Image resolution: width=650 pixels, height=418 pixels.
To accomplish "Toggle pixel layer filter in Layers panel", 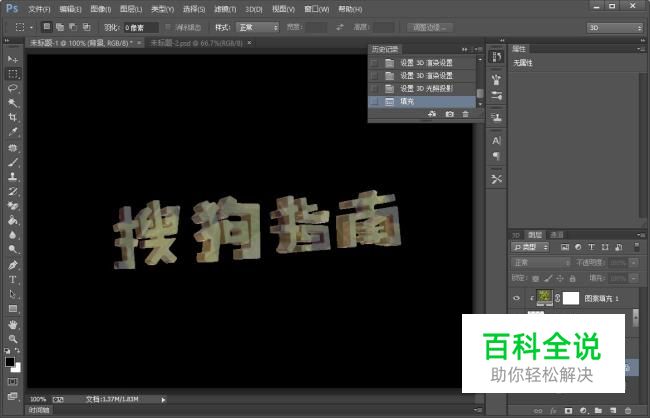I will (x=565, y=247).
